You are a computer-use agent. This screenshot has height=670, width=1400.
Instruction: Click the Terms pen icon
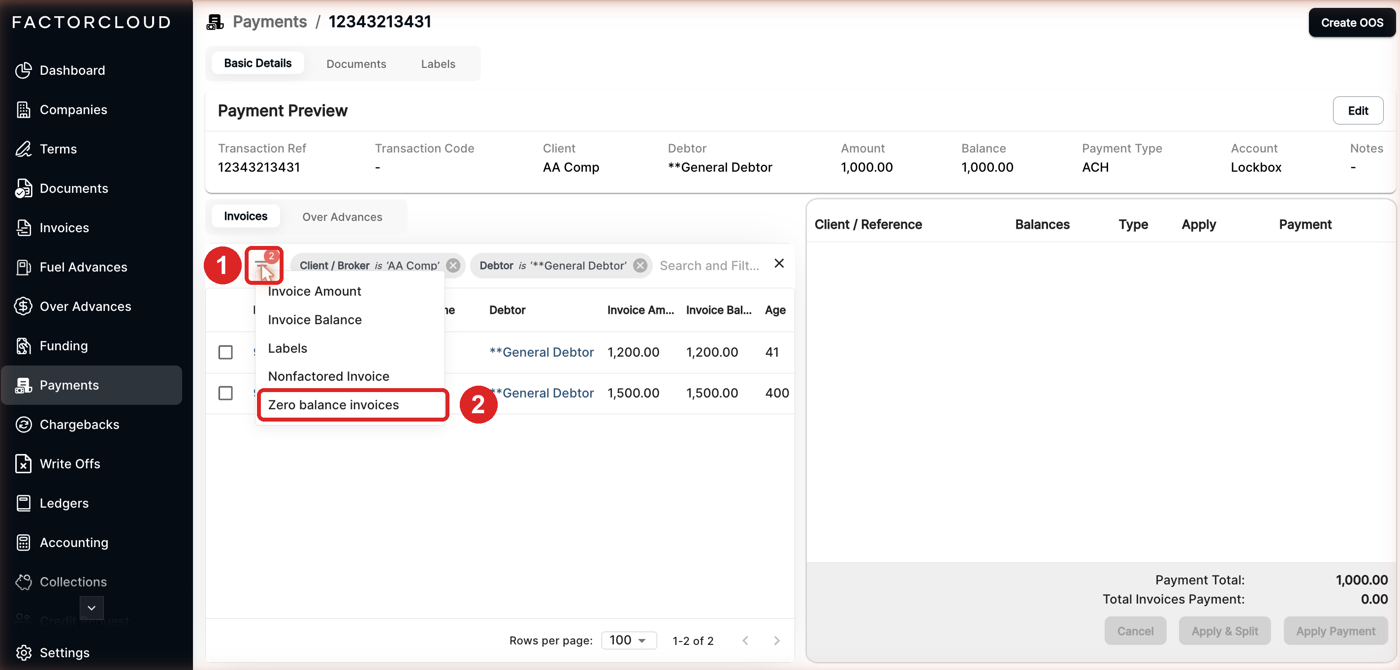(x=23, y=149)
